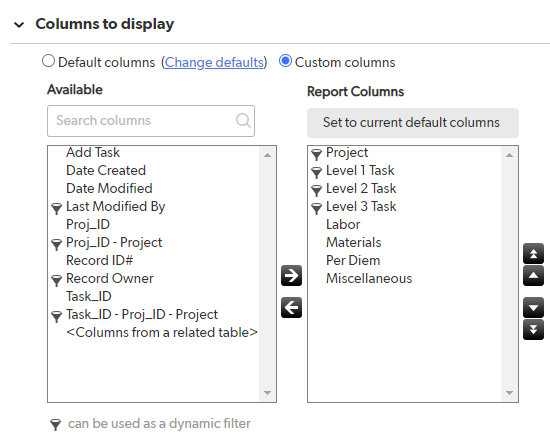550x442 pixels.
Task: Open the Change defaults link
Action: (214, 62)
